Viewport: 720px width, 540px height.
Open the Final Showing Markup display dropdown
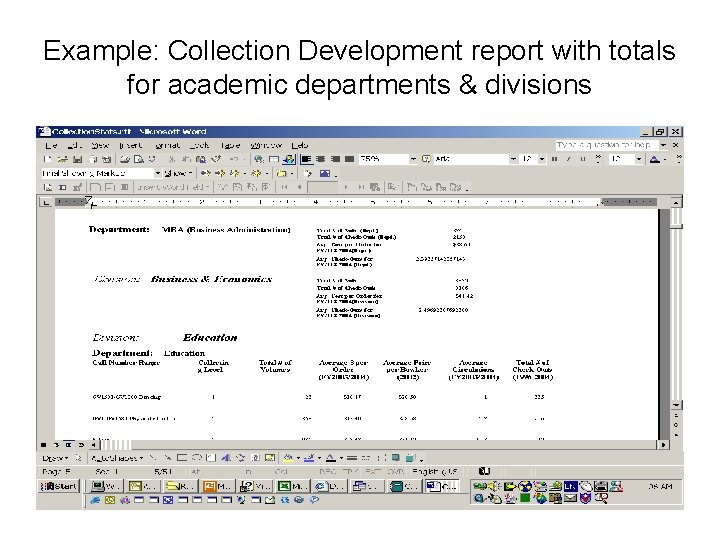pyautogui.click(x=158, y=173)
